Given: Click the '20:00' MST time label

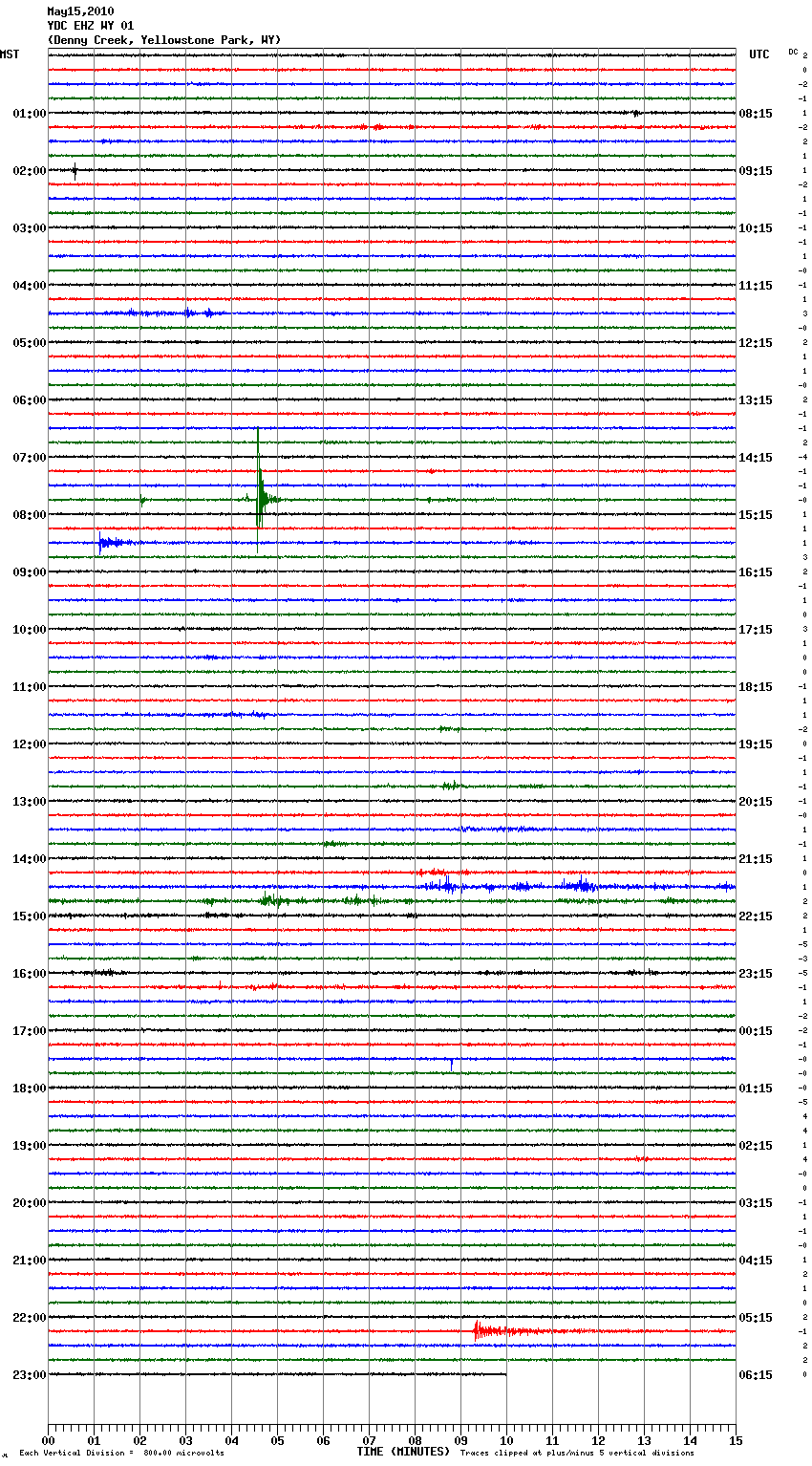Looking at the screenshot, I should point(30,1203).
